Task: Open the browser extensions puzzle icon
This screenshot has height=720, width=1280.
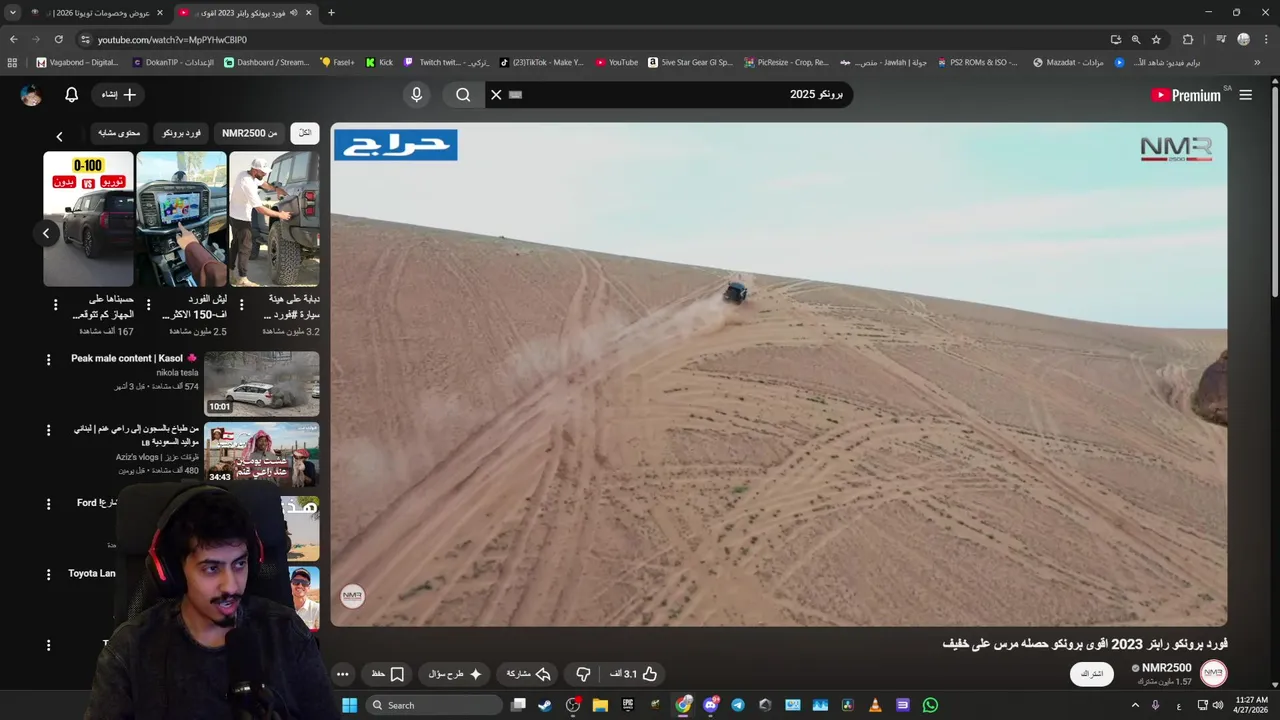Action: (1188, 39)
